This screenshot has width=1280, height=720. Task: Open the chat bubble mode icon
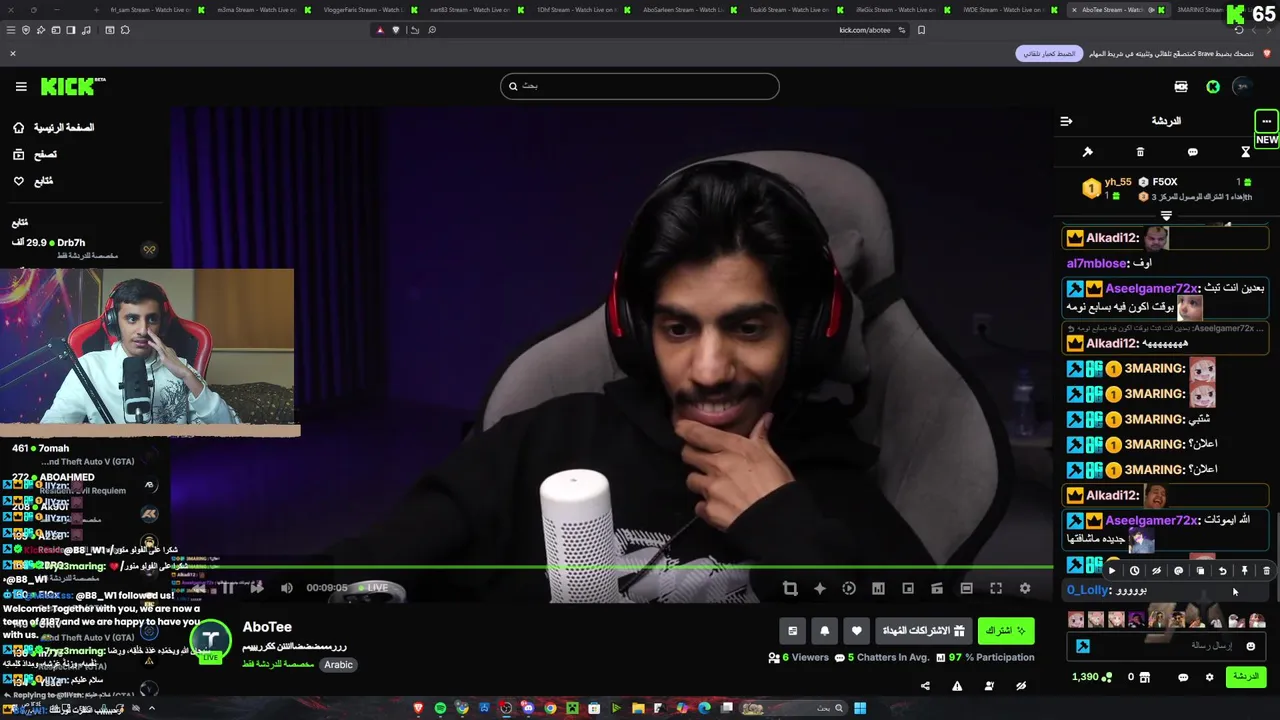click(x=1193, y=152)
